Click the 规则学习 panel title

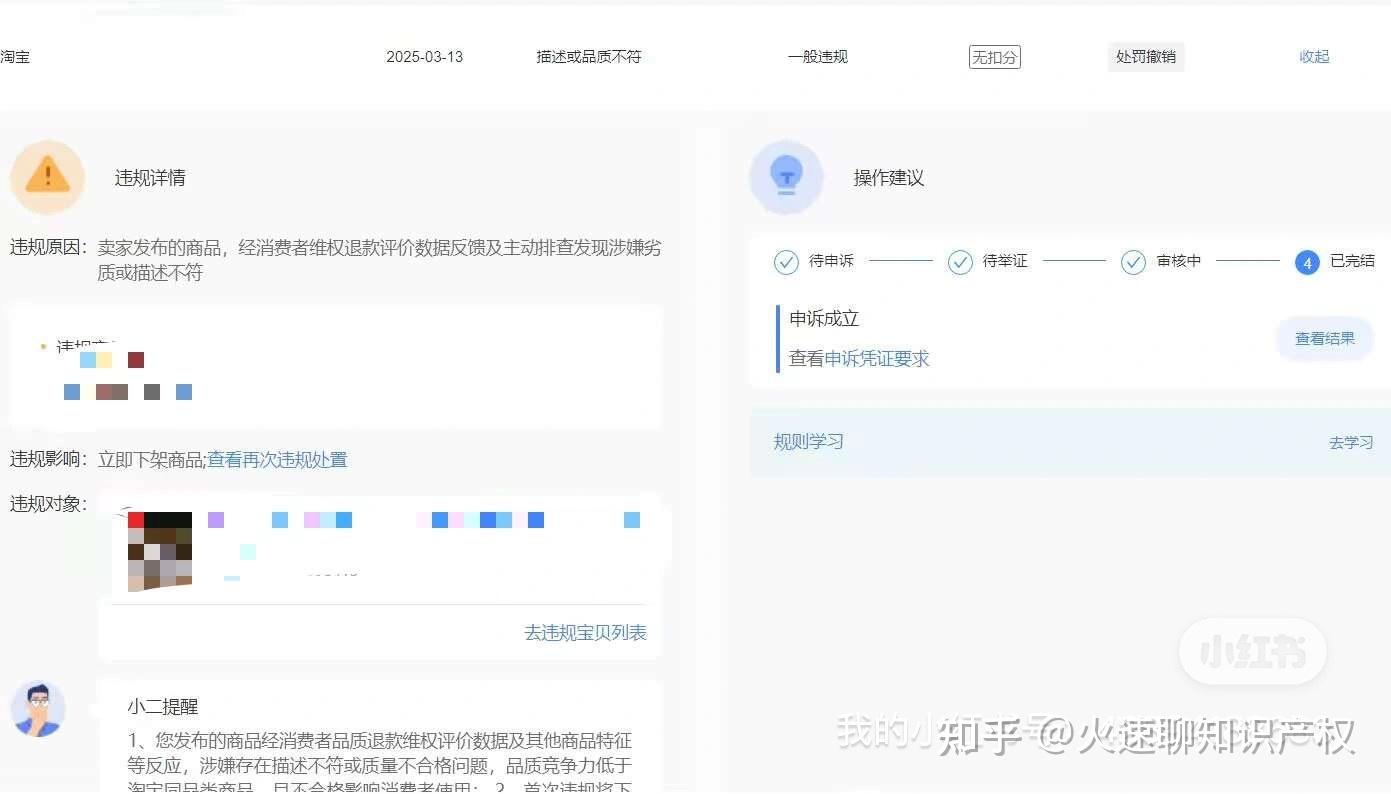tap(808, 441)
